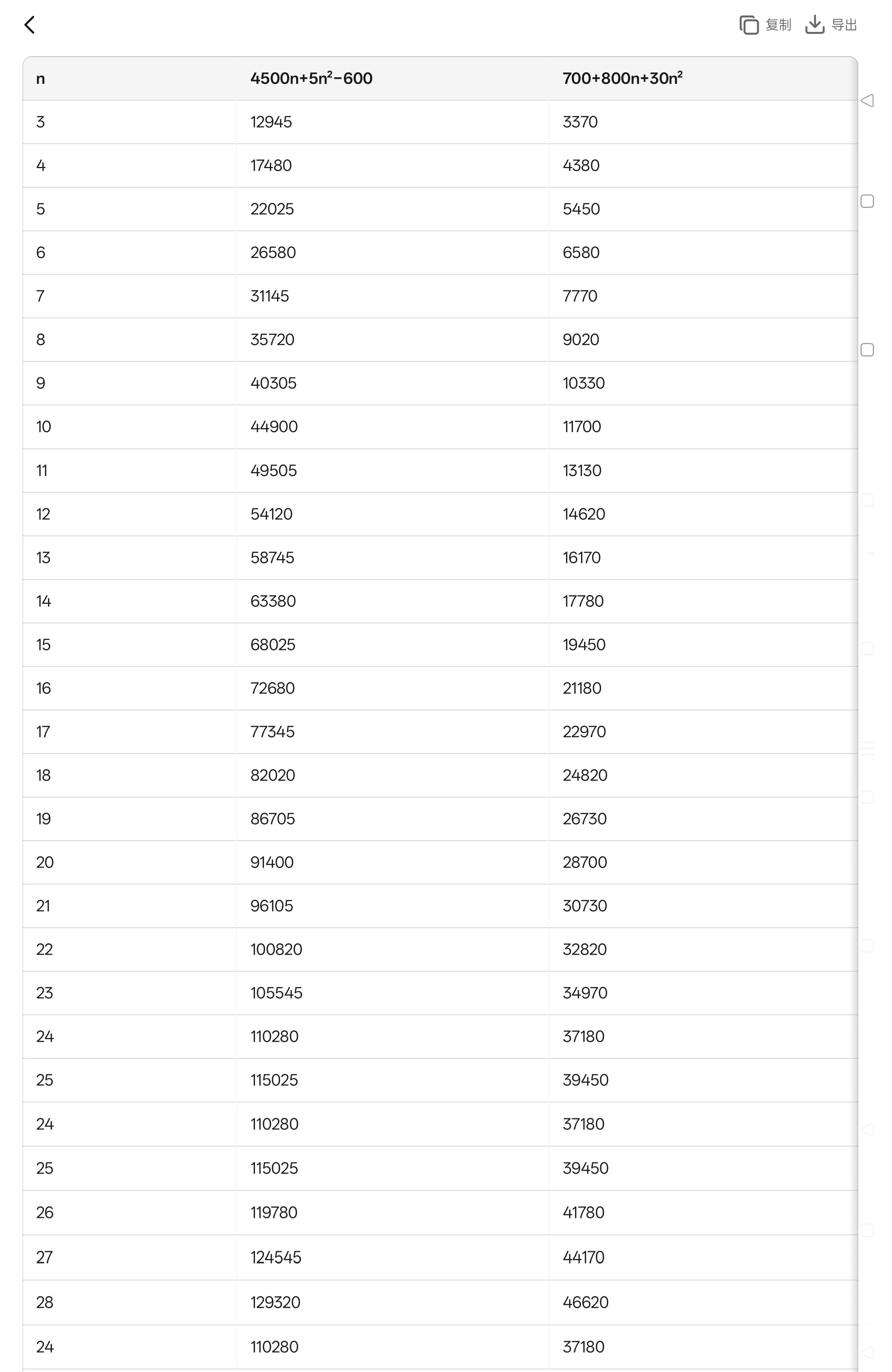Click the cell showing 119780
892x1372 pixels.
pyautogui.click(x=274, y=1213)
